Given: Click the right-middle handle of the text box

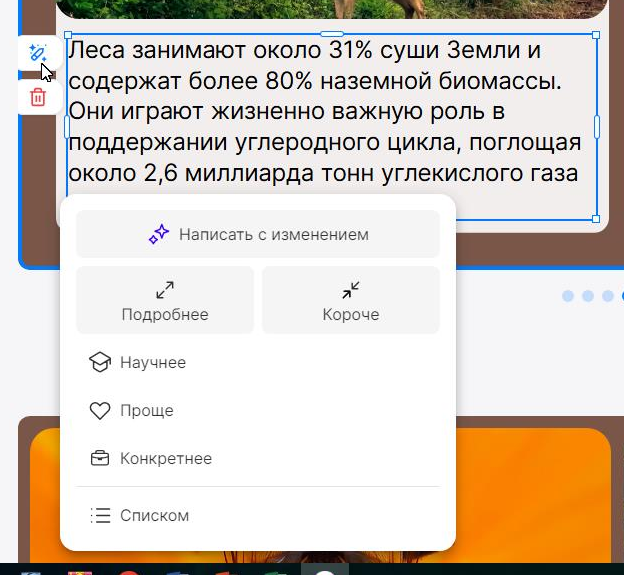Looking at the screenshot, I should click(x=597, y=127).
